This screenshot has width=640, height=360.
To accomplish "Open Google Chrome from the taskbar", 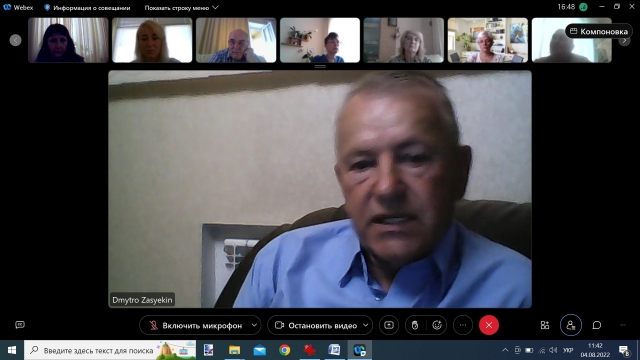I will point(284,350).
